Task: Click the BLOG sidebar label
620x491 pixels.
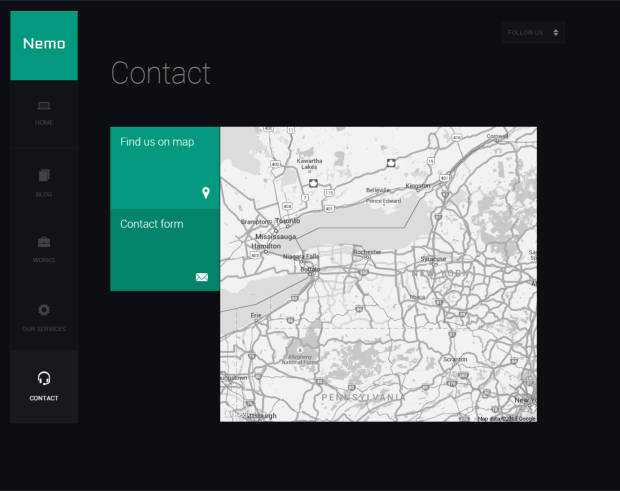Action: (44, 195)
